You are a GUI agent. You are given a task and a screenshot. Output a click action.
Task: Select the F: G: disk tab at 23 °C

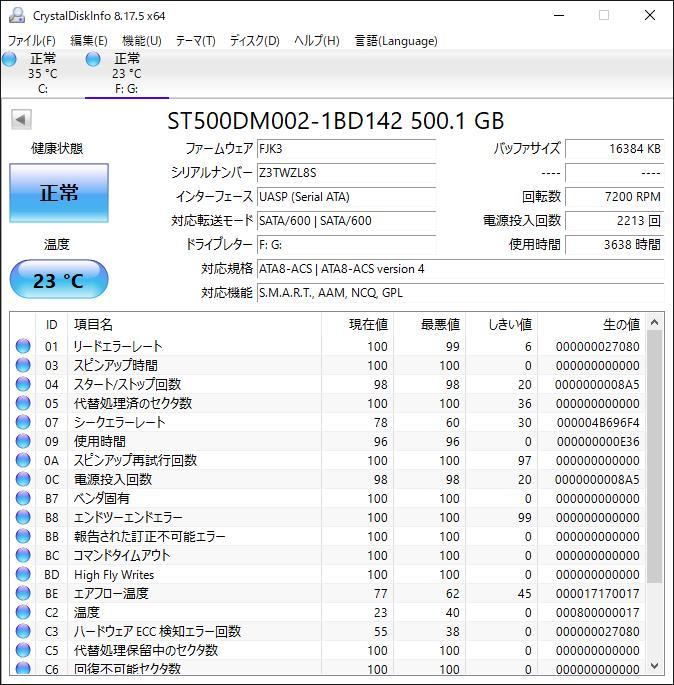pyautogui.click(x=127, y=73)
